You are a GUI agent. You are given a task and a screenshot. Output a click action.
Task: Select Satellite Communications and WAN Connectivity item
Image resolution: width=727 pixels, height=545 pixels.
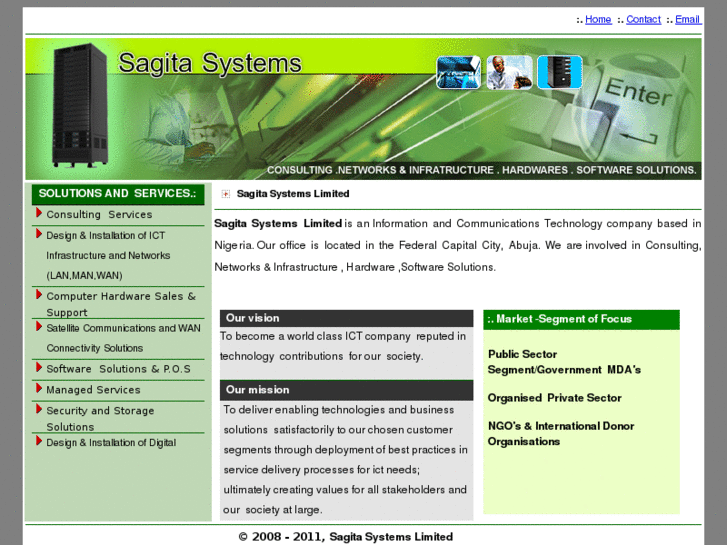coord(123,338)
